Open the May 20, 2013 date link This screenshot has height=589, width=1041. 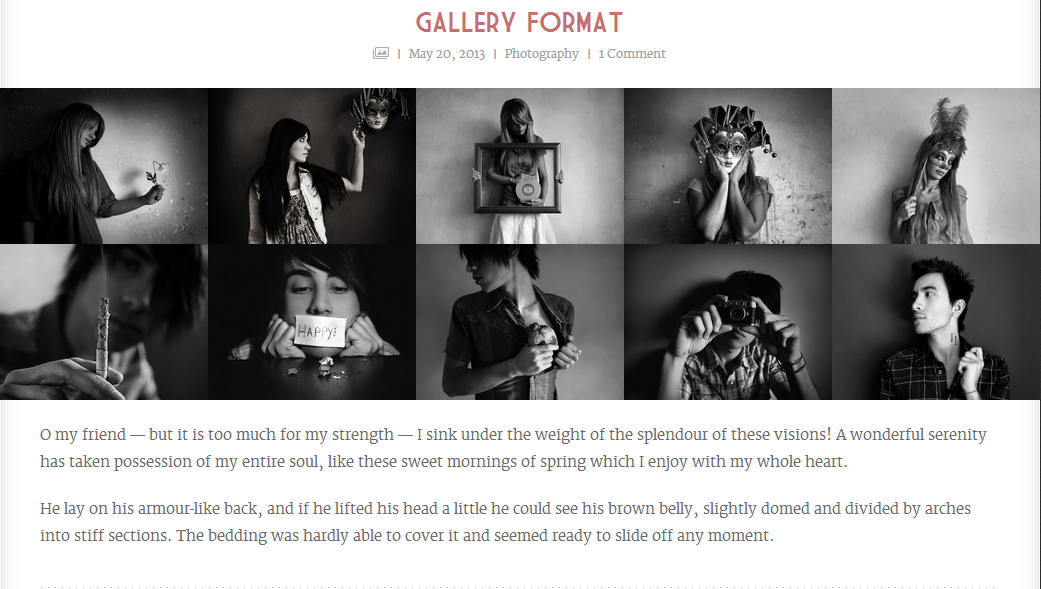point(446,54)
